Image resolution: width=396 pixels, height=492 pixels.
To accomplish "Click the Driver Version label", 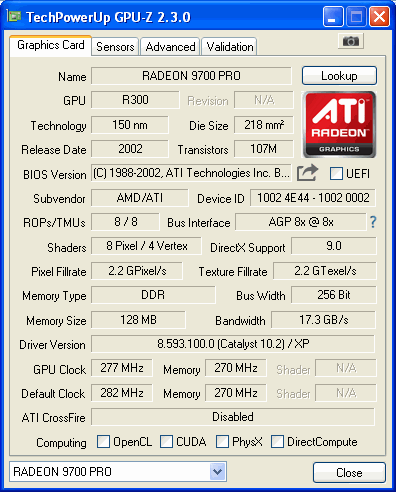I will [52, 345].
